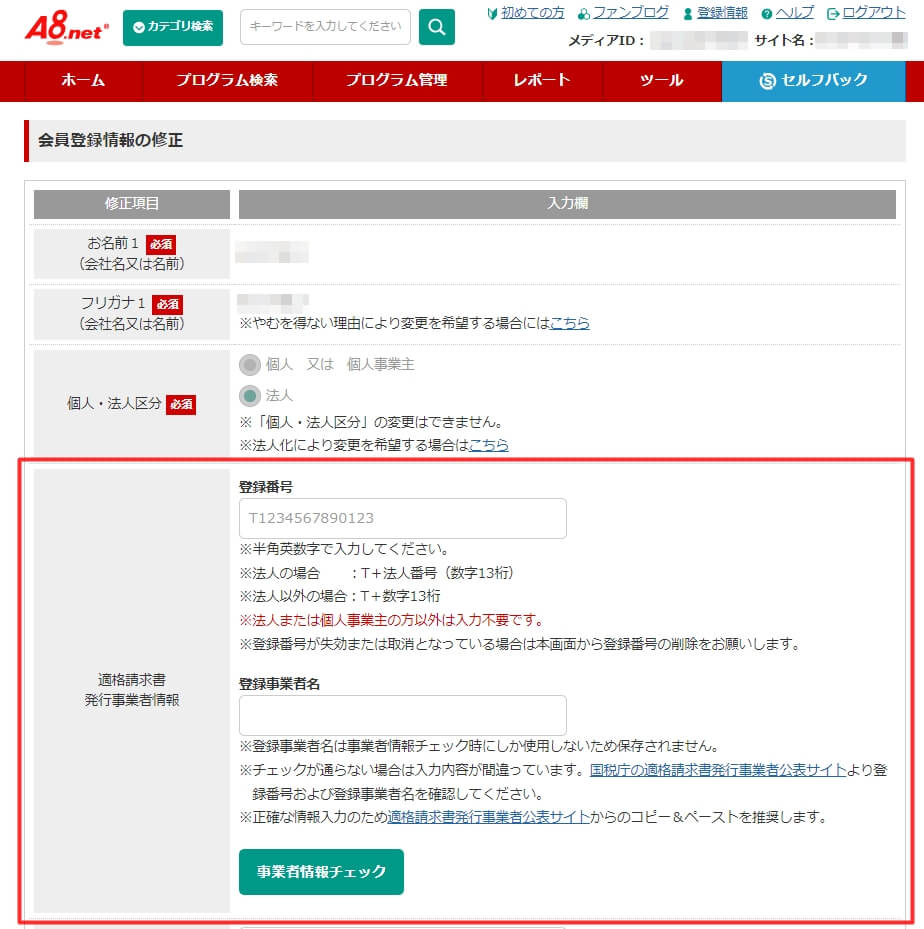Viewport: 924px width, 929px height.
Task: Switch to the レポート tab
Action: pos(541,81)
